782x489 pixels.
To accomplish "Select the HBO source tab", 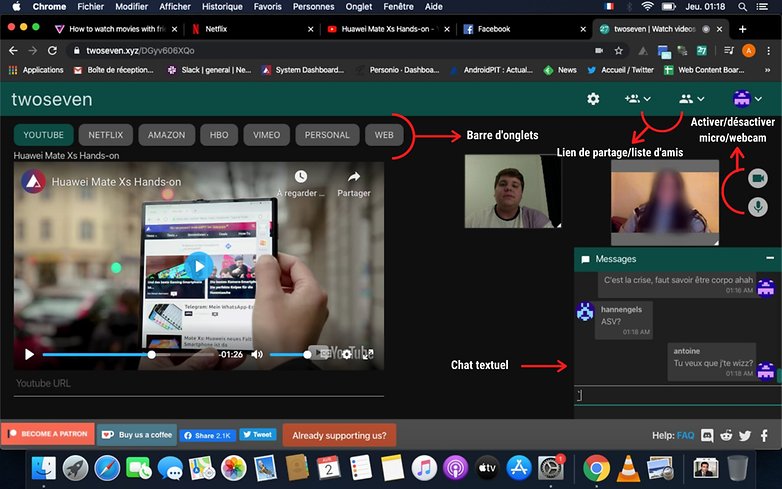I will [x=219, y=135].
